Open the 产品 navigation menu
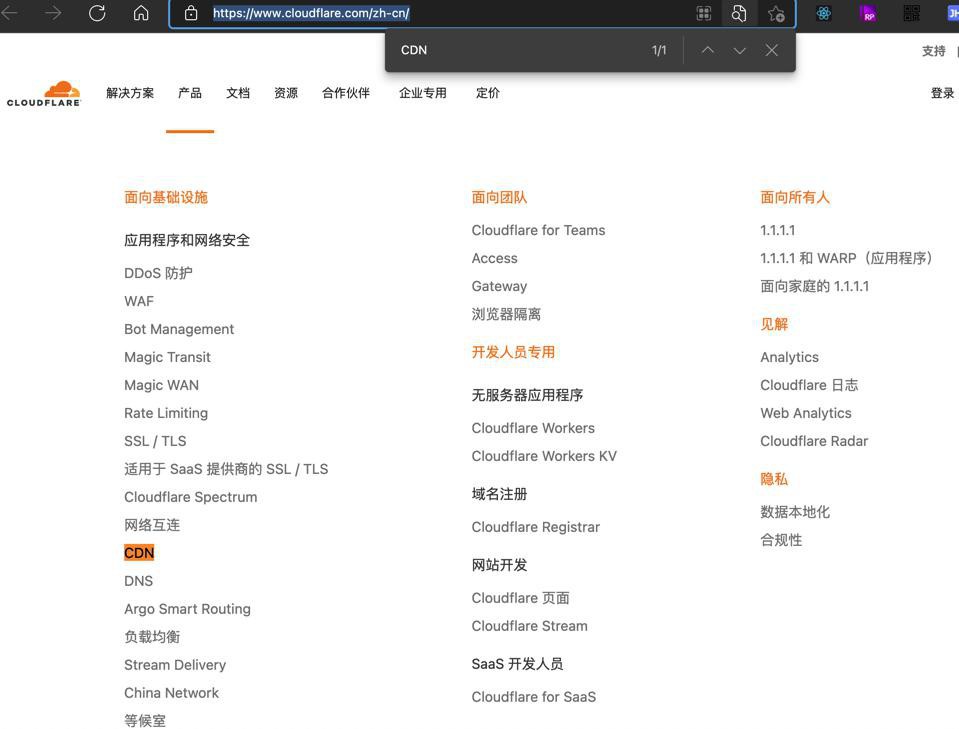 tap(190, 93)
